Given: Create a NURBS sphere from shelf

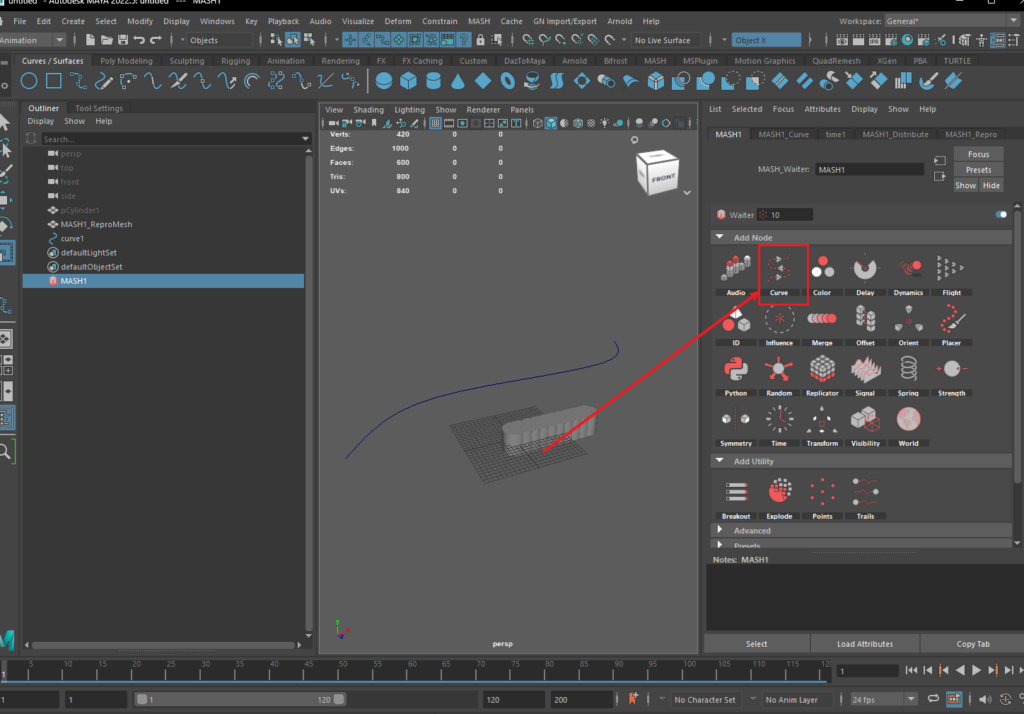Looking at the screenshot, I should coord(384,81).
